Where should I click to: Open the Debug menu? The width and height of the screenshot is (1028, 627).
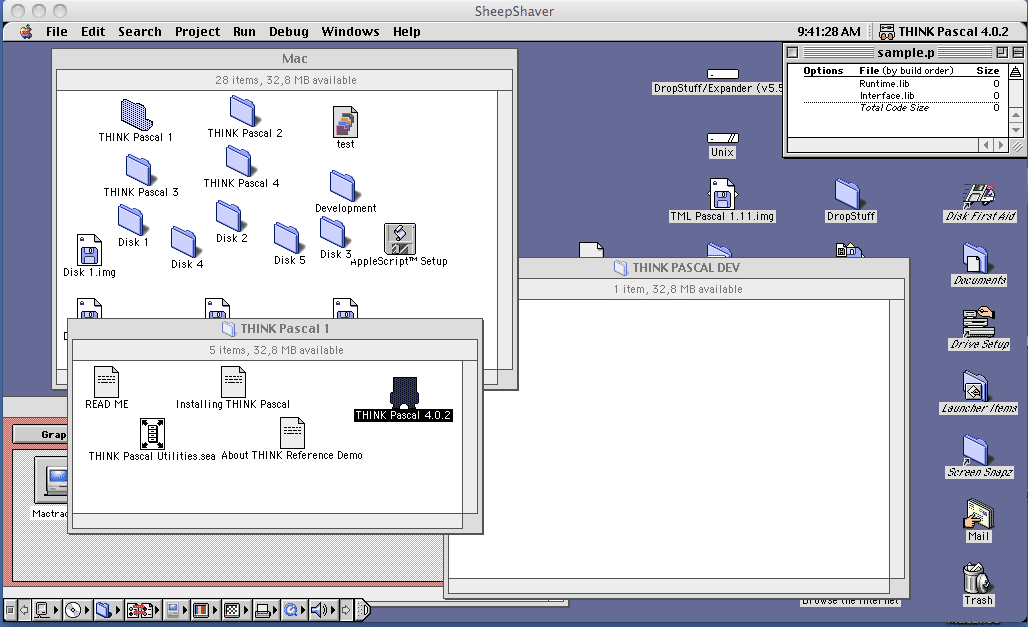coord(288,31)
